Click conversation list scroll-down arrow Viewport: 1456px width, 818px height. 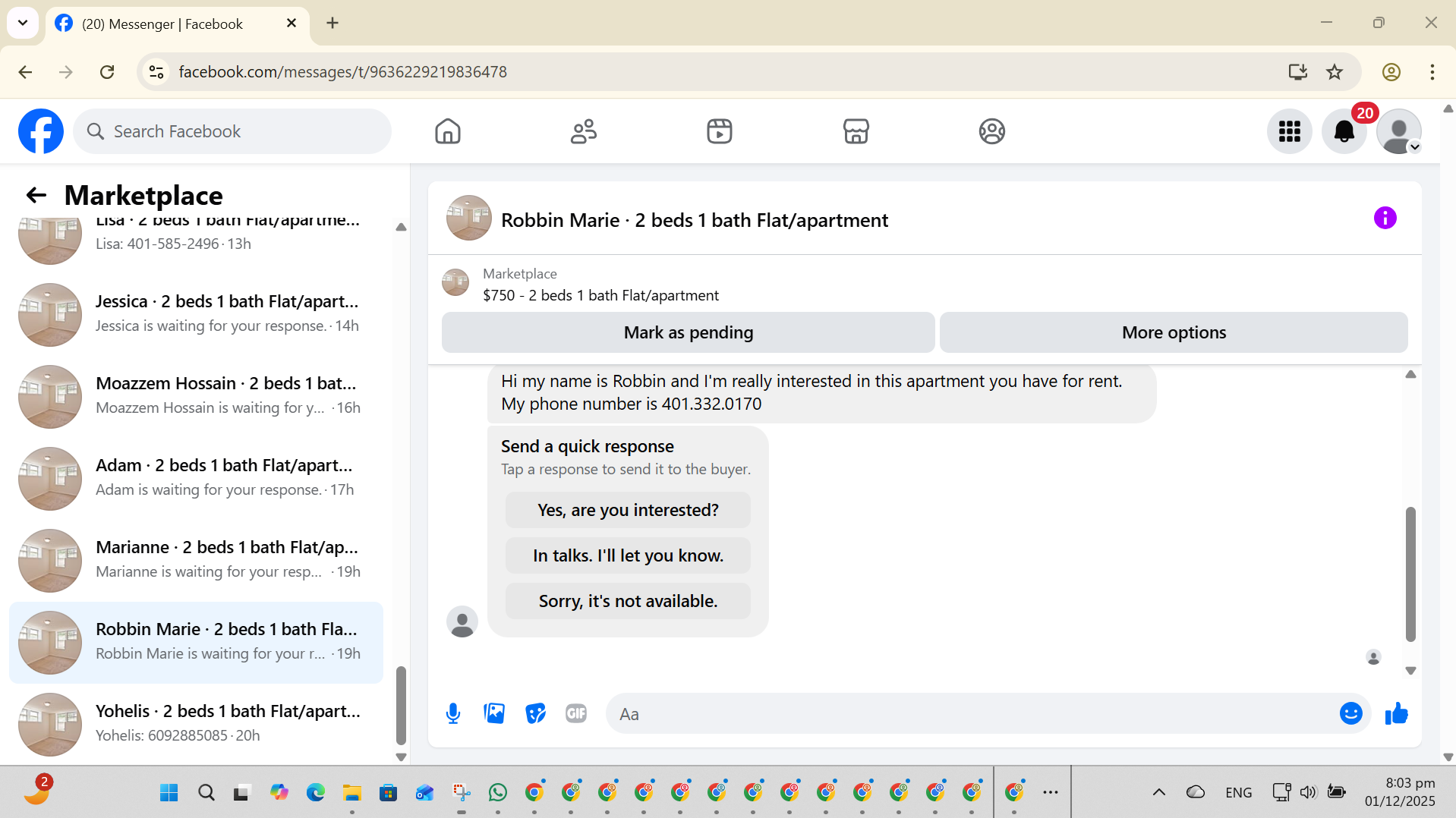401,757
